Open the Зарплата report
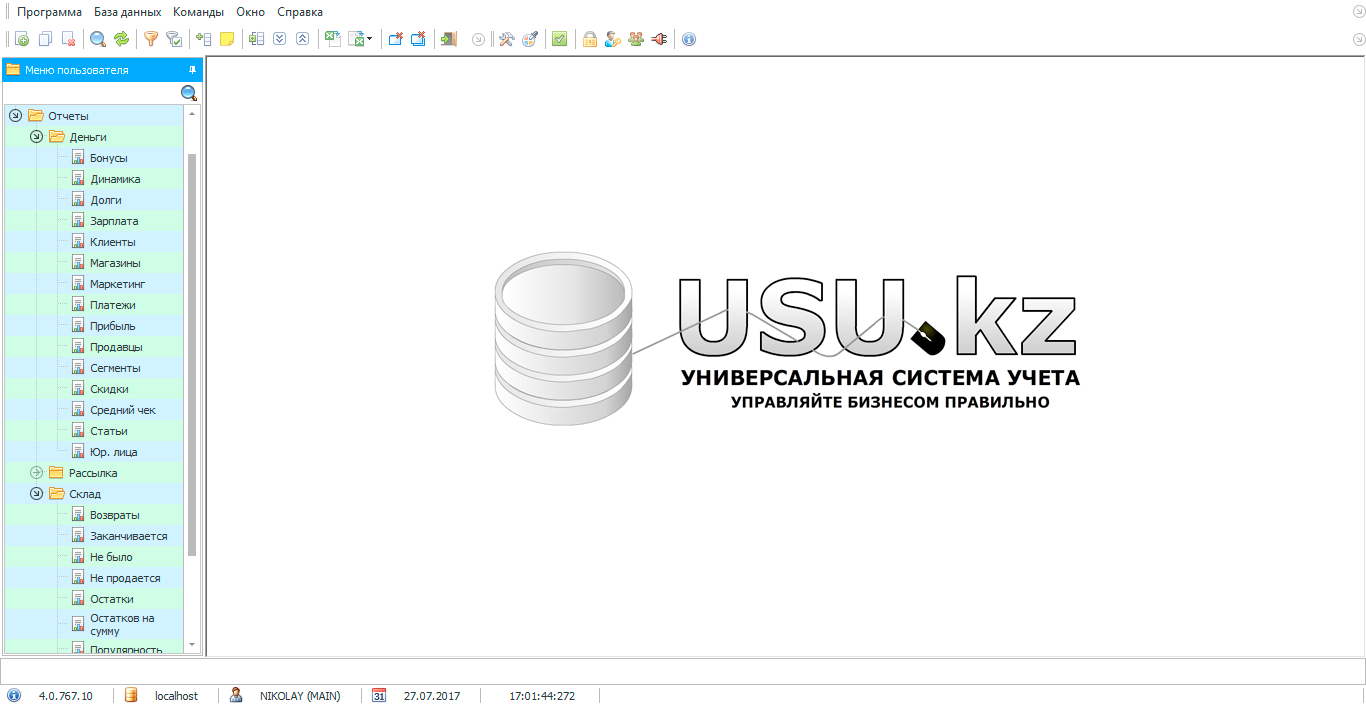1366x705 pixels. [114, 221]
